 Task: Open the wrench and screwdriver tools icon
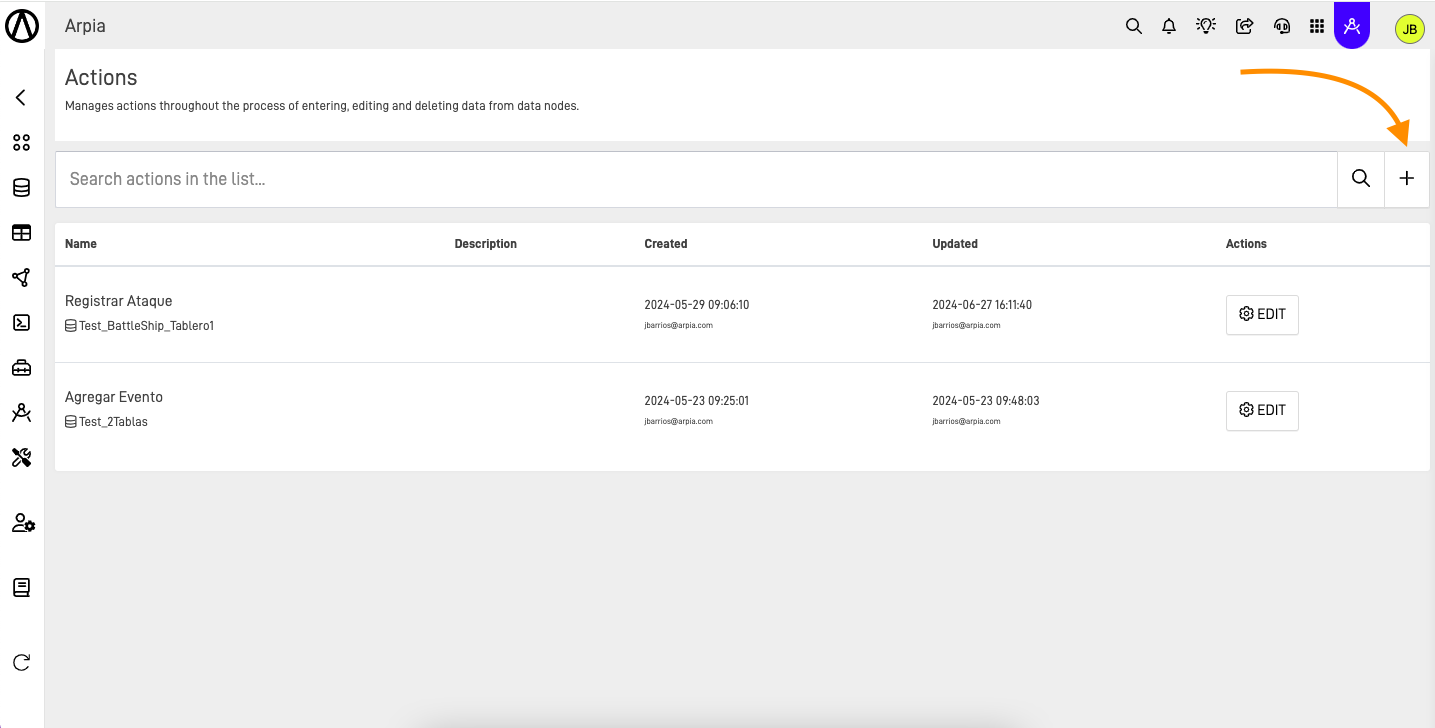click(21, 458)
